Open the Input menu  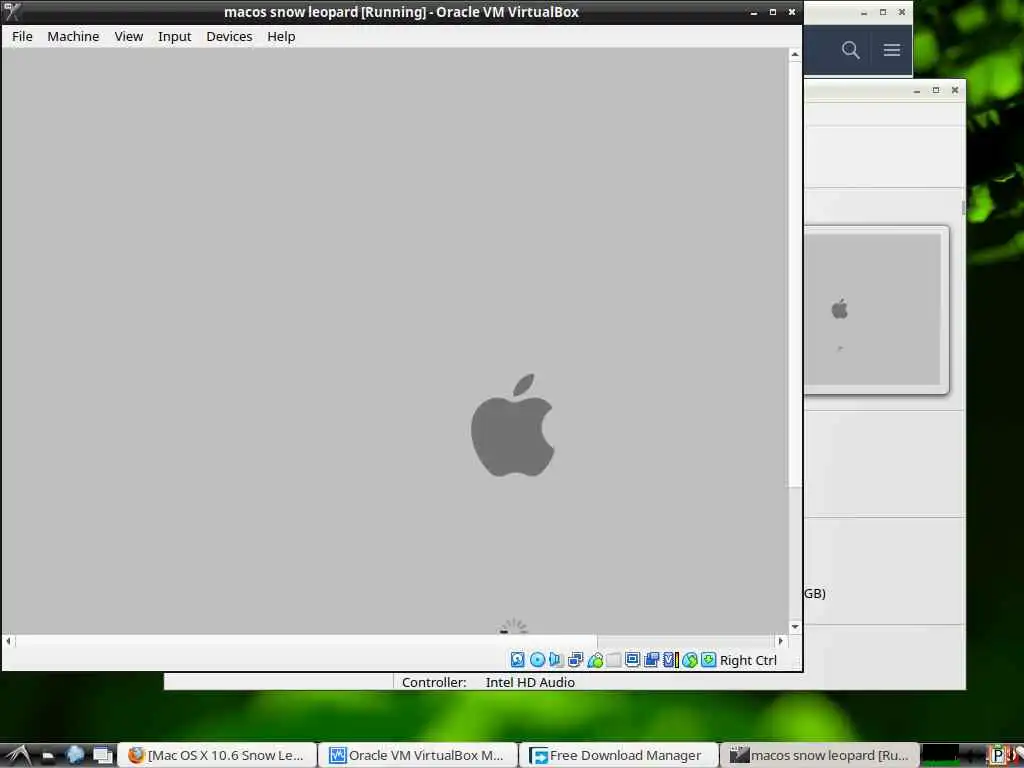(x=174, y=37)
